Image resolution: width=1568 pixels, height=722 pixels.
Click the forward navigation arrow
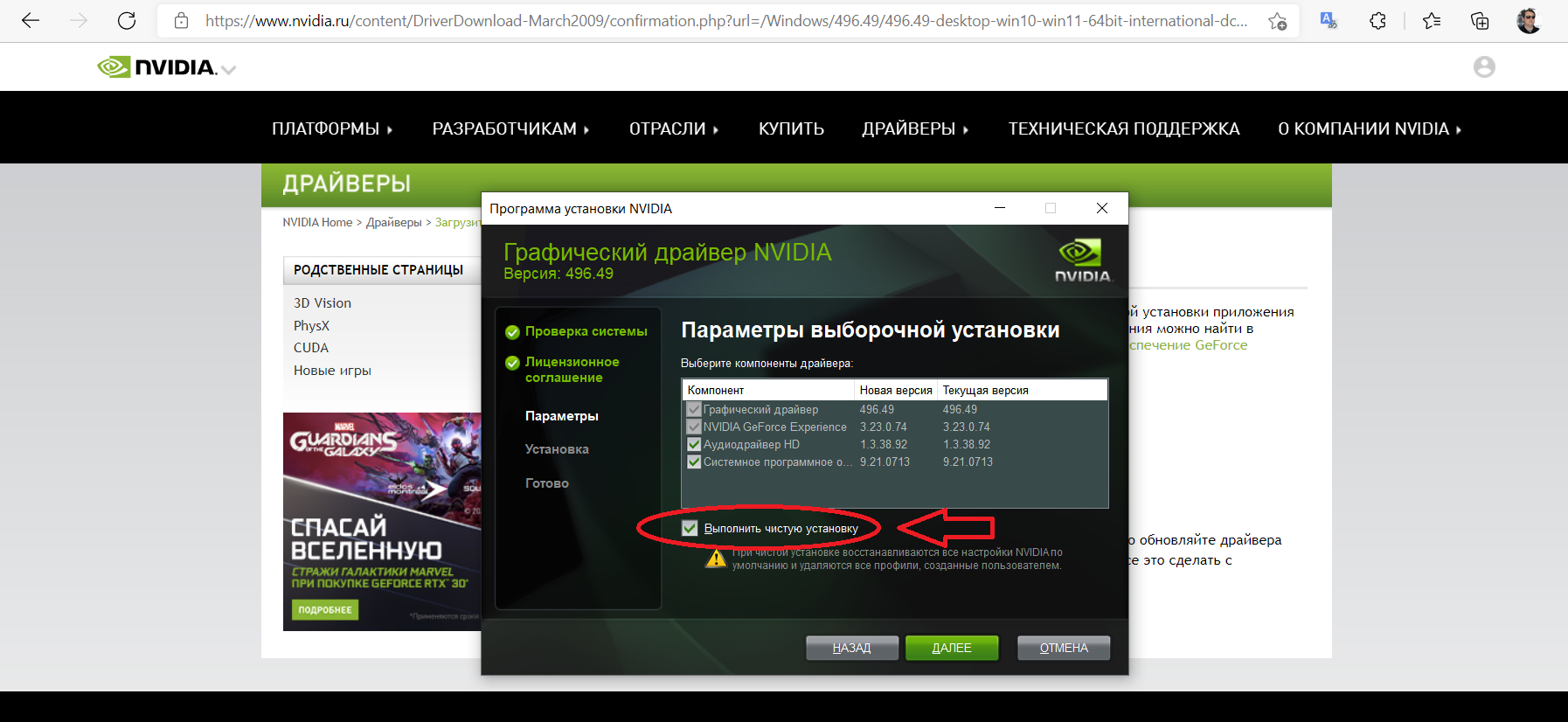click(79, 20)
